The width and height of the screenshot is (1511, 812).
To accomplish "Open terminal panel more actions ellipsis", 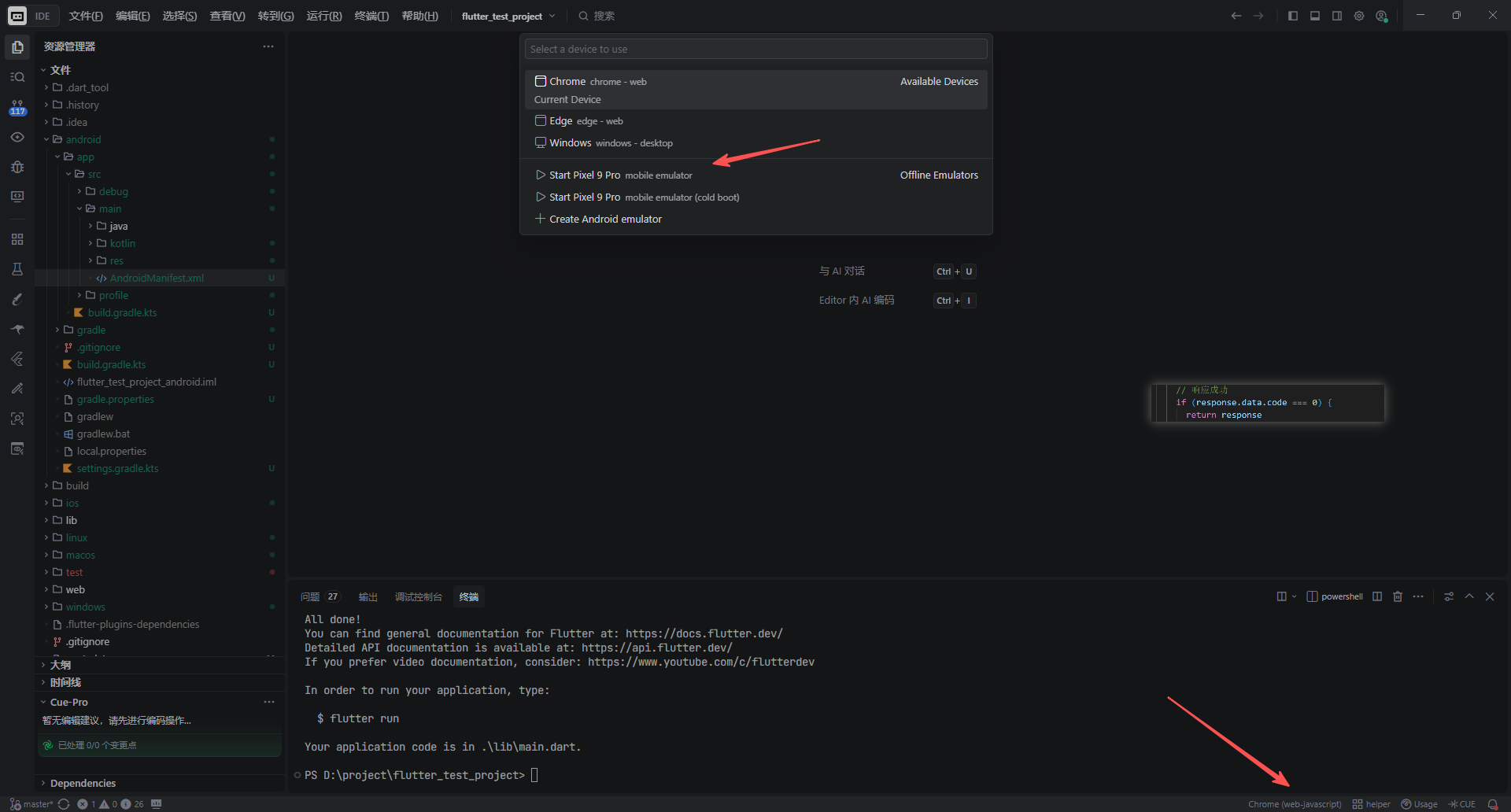I will click(x=1418, y=596).
